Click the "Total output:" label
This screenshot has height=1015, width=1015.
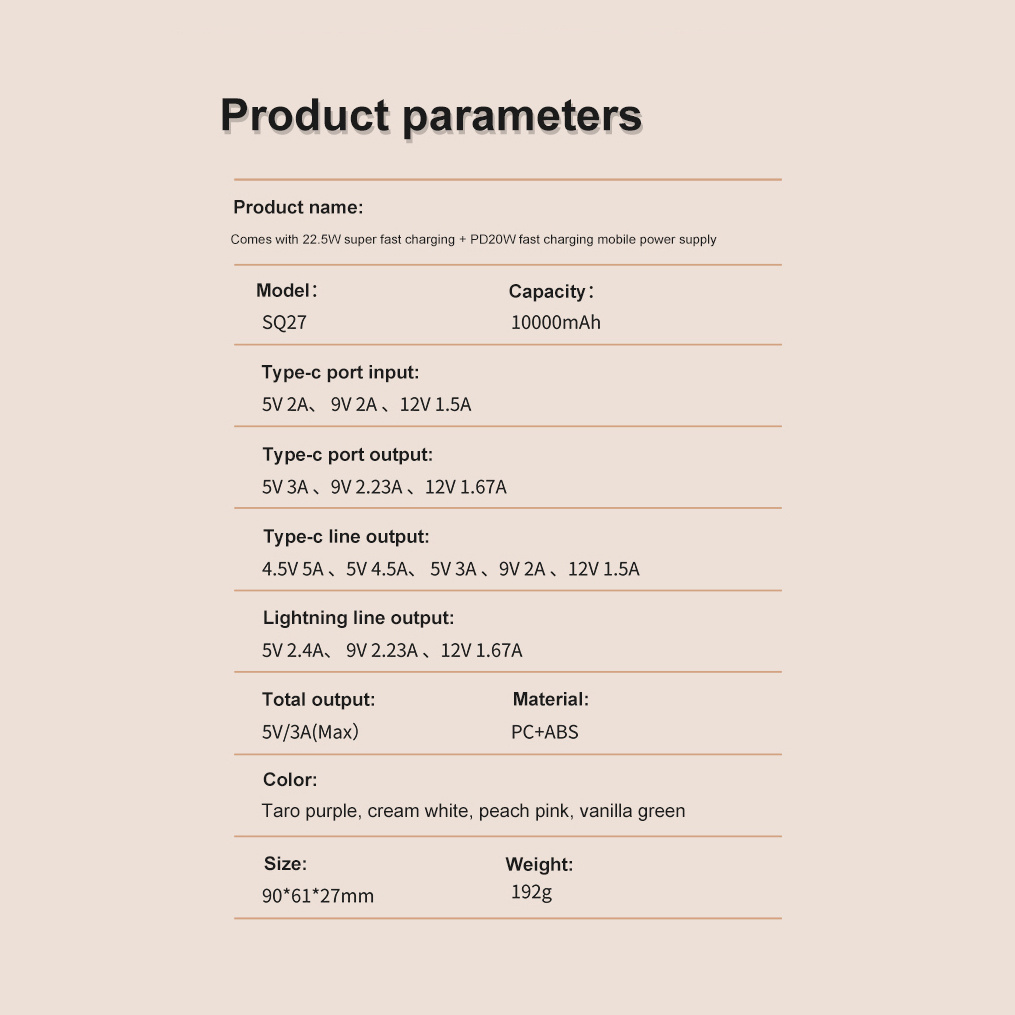(318, 700)
